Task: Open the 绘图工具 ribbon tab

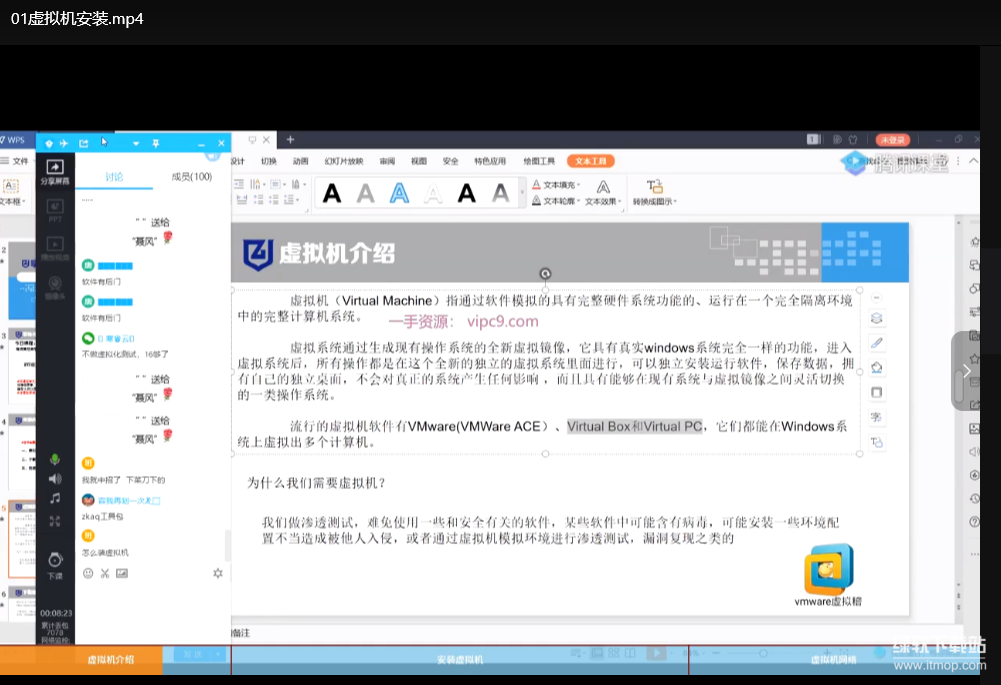Action: click(539, 162)
